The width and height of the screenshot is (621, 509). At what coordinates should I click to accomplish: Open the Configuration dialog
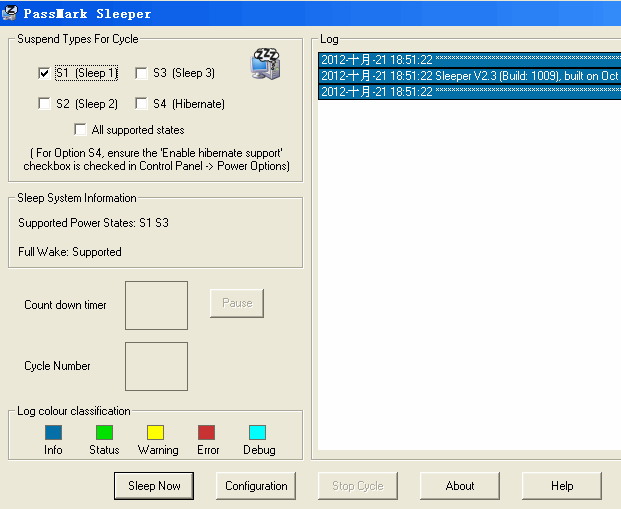(256, 486)
